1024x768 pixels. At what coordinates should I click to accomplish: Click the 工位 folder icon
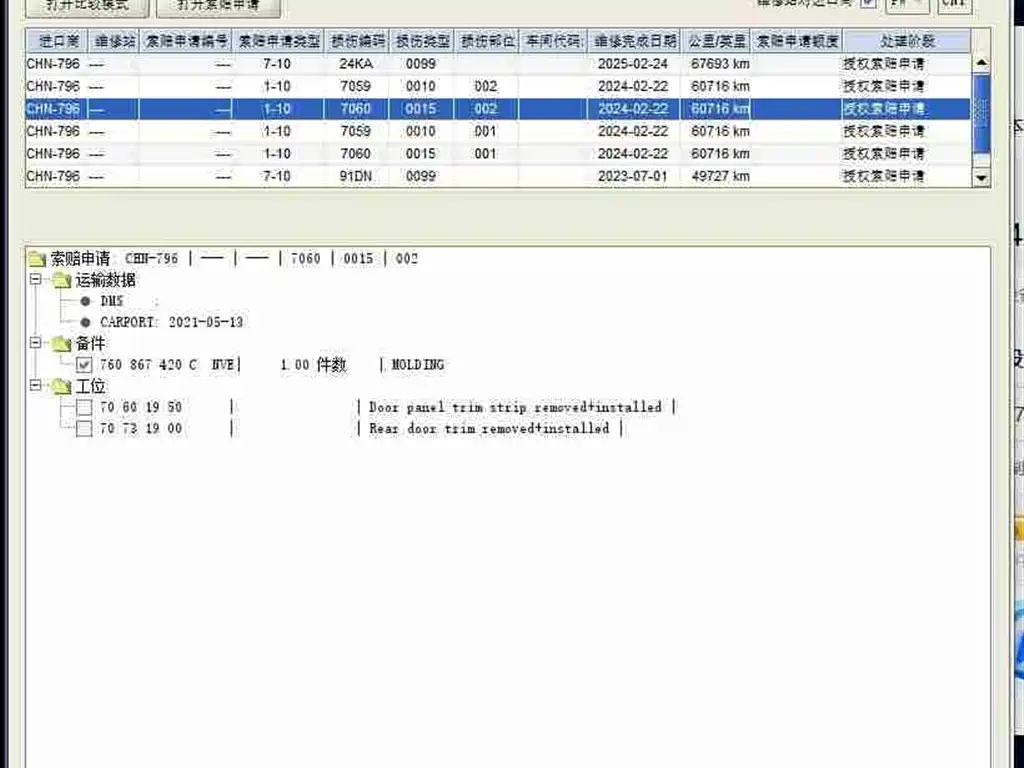tap(62, 387)
